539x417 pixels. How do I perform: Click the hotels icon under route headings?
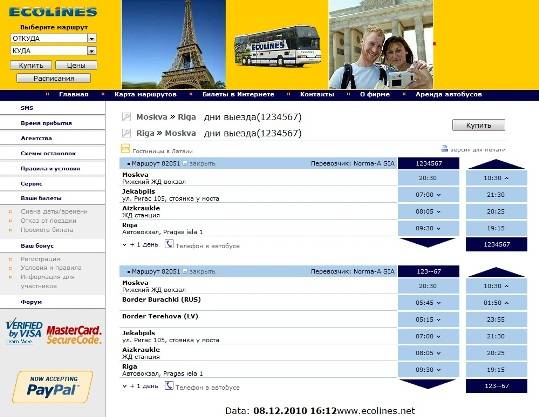pyautogui.click(x=125, y=149)
